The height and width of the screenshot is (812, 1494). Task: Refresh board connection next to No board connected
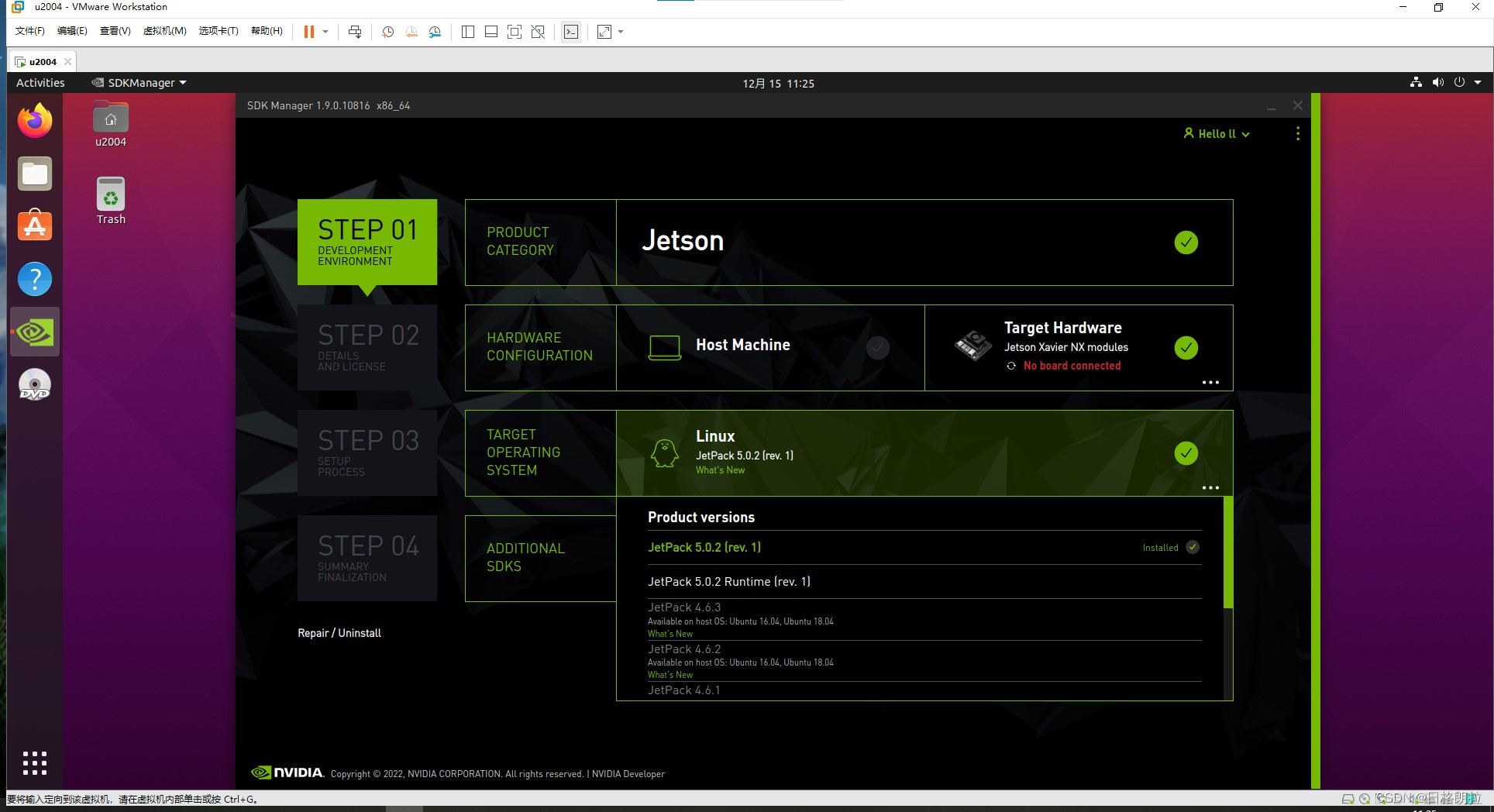[1011, 366]
